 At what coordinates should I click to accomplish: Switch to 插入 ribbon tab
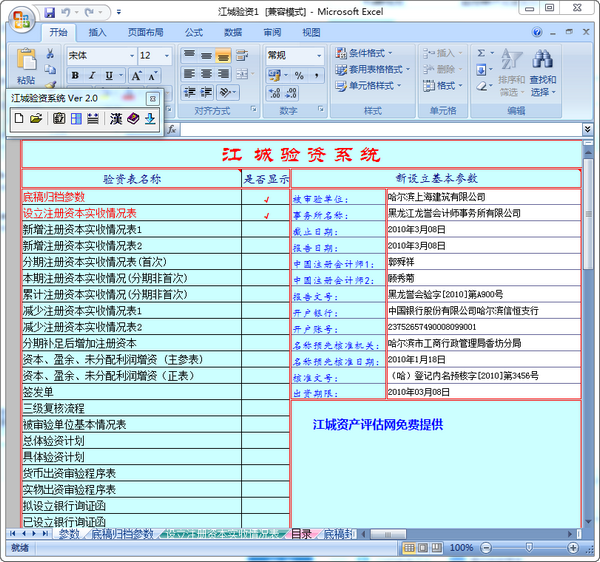click(x=97, y=33)
